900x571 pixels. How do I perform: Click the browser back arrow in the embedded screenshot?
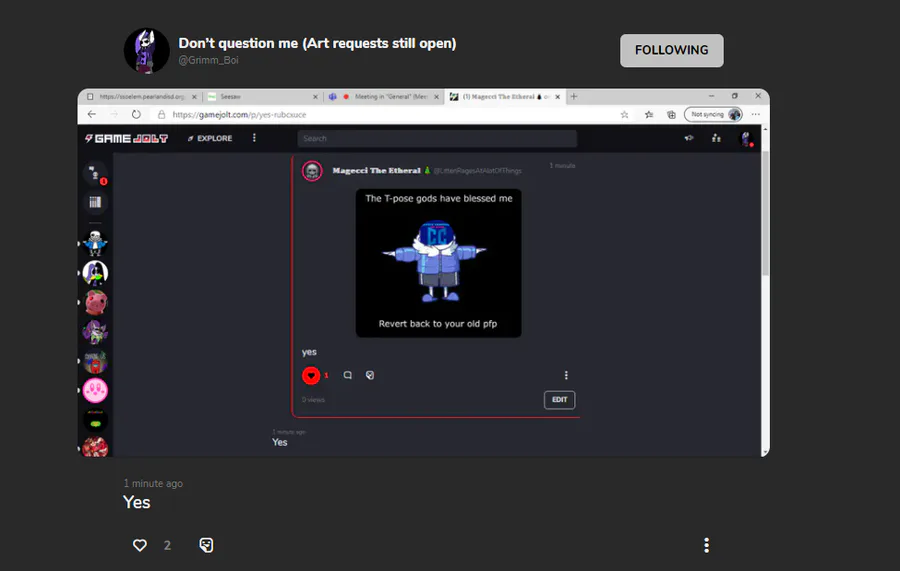(92, 114)
